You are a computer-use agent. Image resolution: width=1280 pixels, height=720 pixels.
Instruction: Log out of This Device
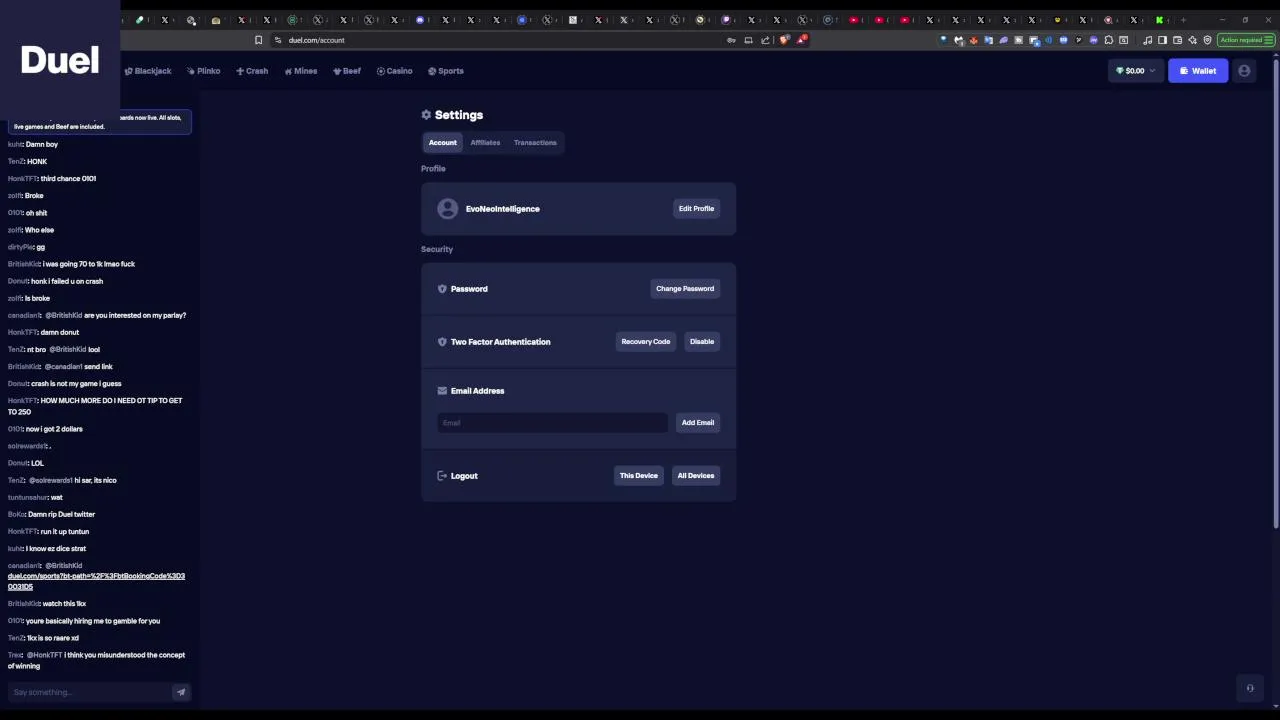[x=638, y=475]
